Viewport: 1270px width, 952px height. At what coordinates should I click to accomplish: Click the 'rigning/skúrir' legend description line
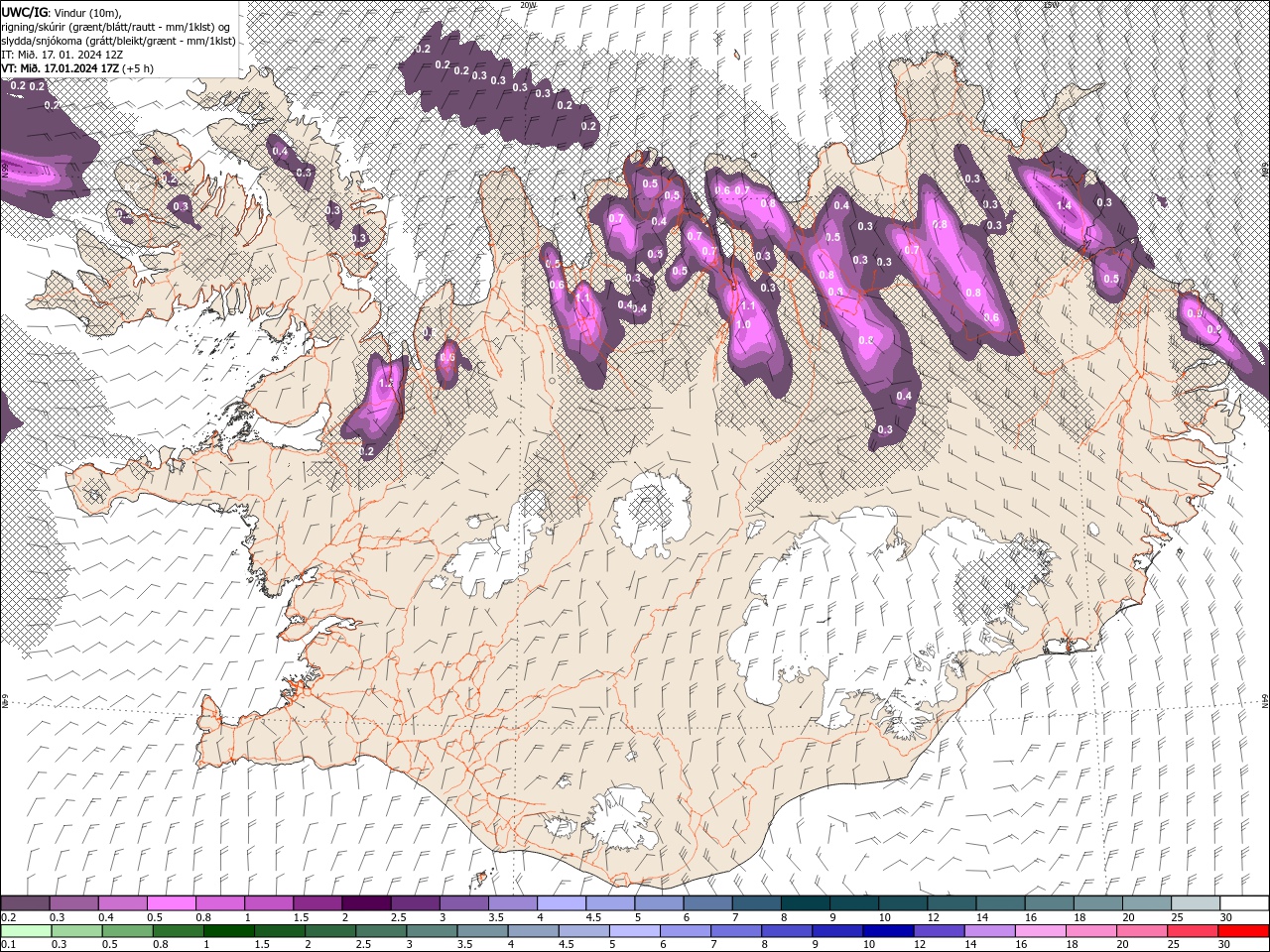pos(116,26)
